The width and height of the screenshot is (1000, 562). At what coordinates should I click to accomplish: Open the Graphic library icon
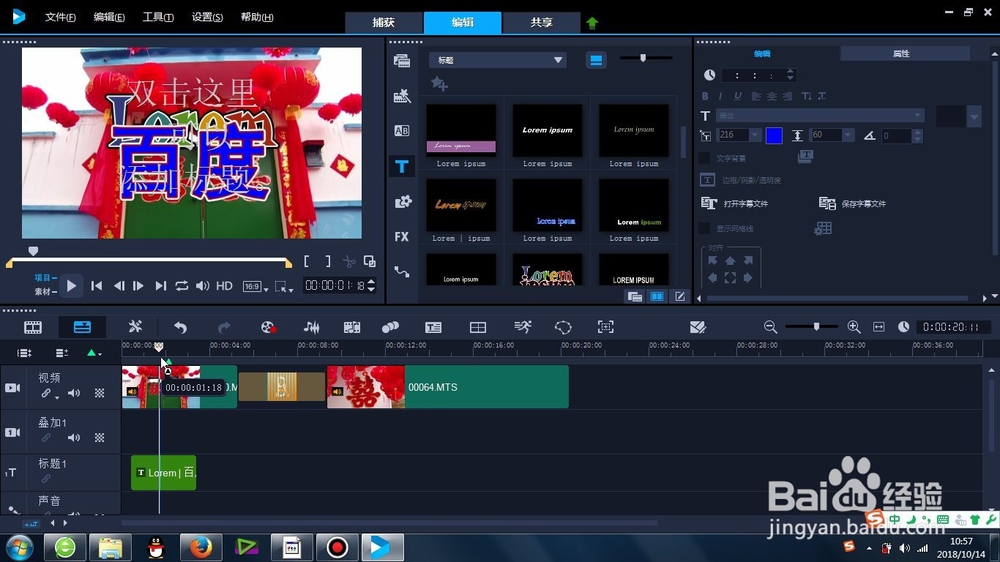point(402,202)
